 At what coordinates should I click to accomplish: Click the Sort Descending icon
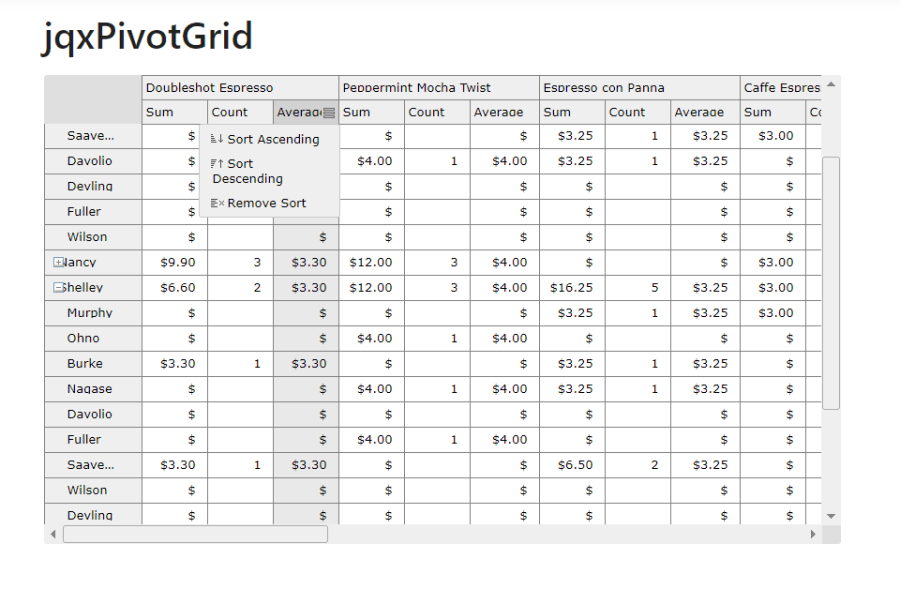point(216,164)
